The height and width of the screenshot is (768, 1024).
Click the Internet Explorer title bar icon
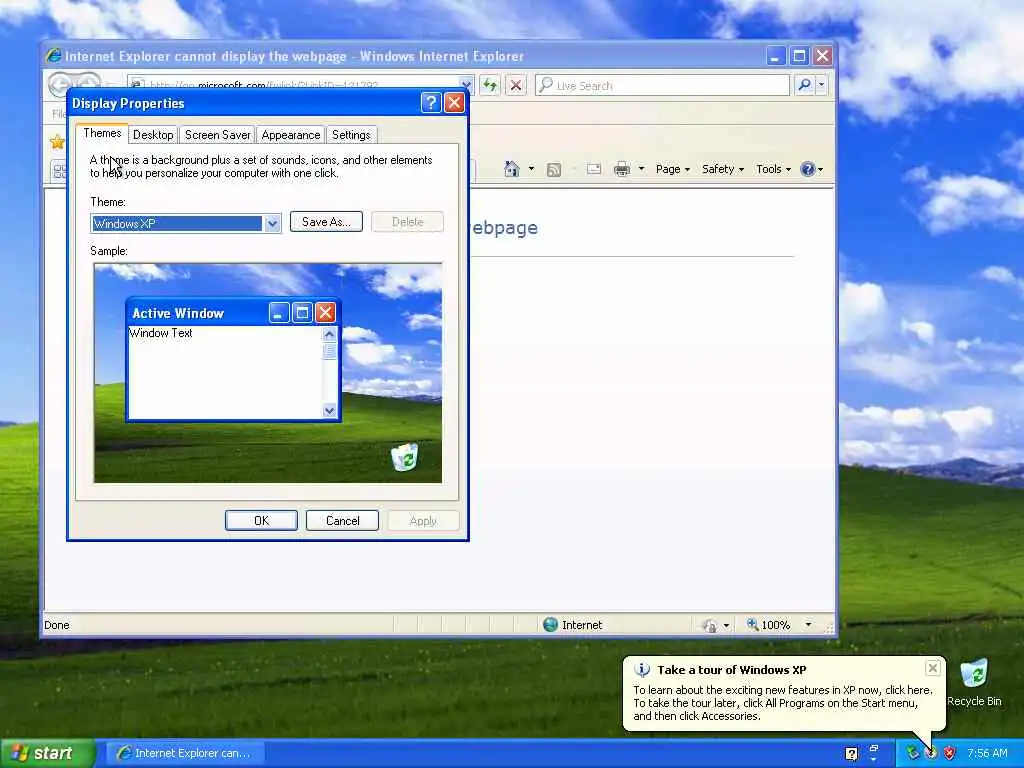click(54, 56)
